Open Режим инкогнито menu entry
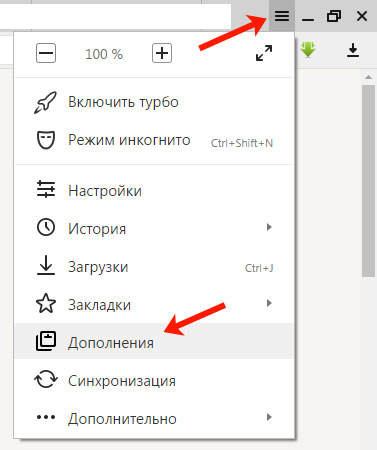 coord(154,140)
